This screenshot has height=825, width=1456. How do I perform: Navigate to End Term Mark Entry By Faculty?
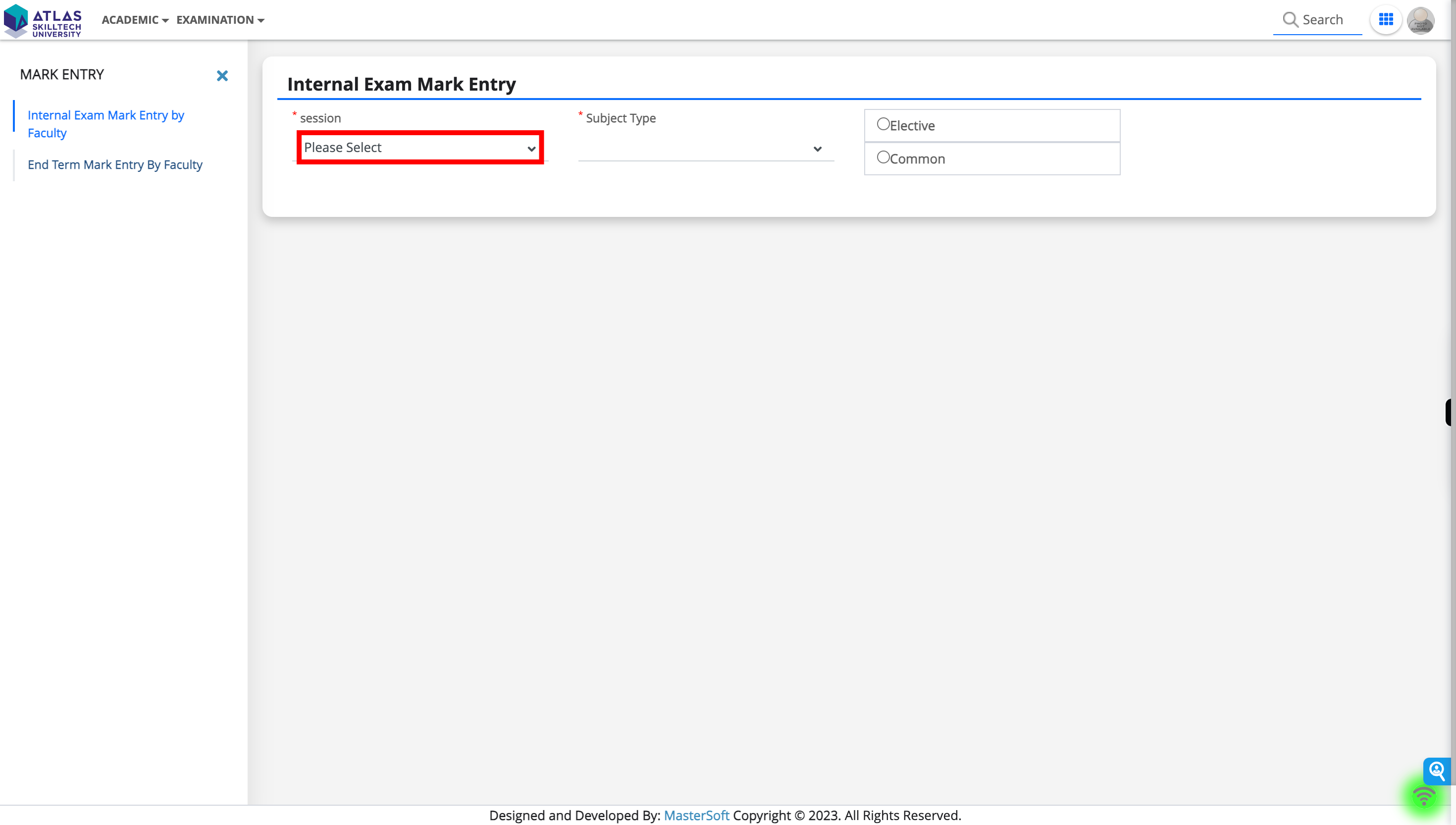point(115,164)
